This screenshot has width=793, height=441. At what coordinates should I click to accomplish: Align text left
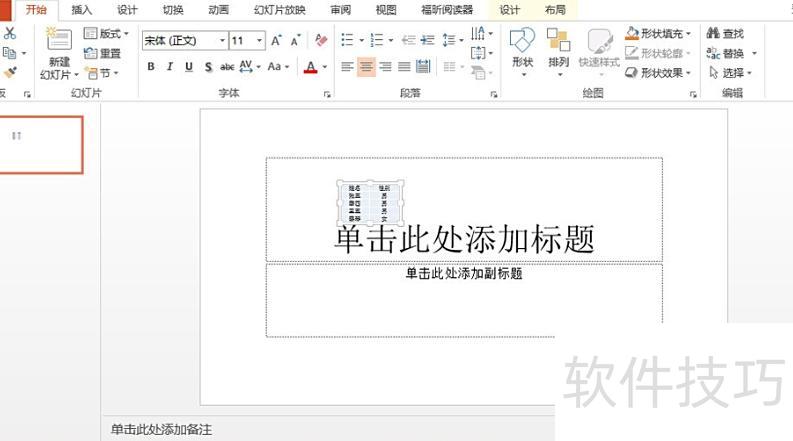(x=347, y=66)
